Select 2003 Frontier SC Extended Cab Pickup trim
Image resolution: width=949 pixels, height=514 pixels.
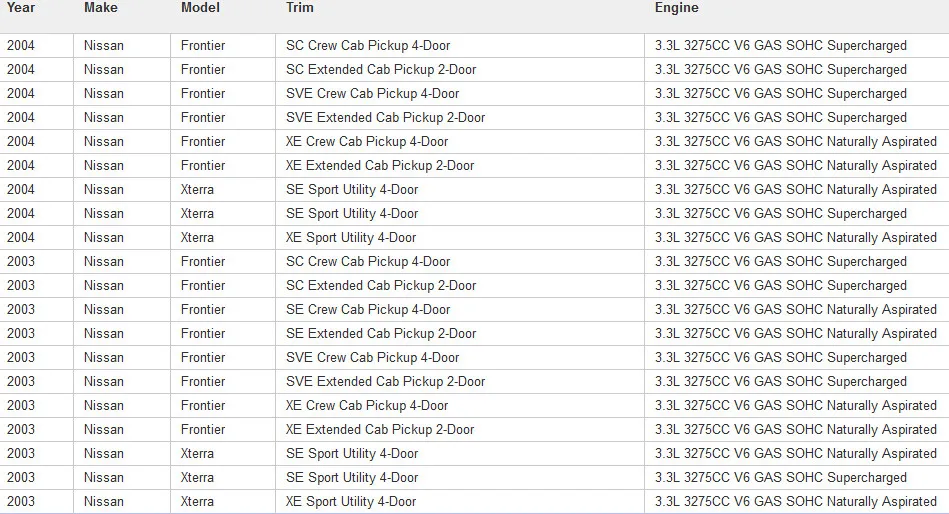click(381, 286)
